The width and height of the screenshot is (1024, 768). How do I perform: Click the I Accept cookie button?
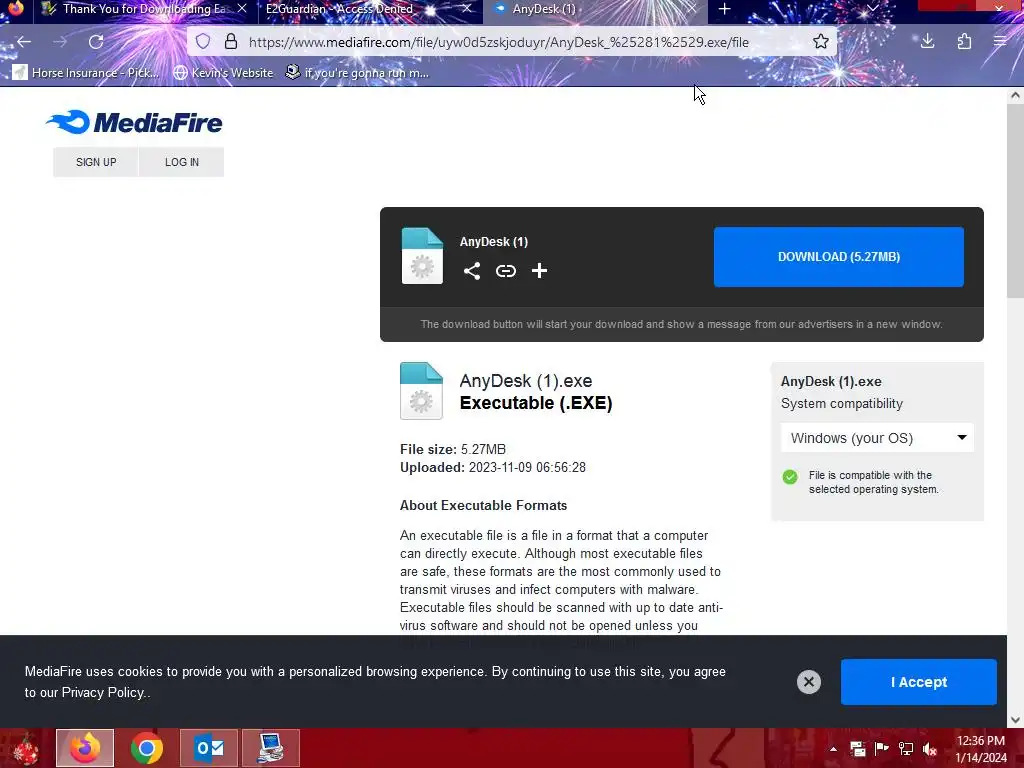coord(919,682)
